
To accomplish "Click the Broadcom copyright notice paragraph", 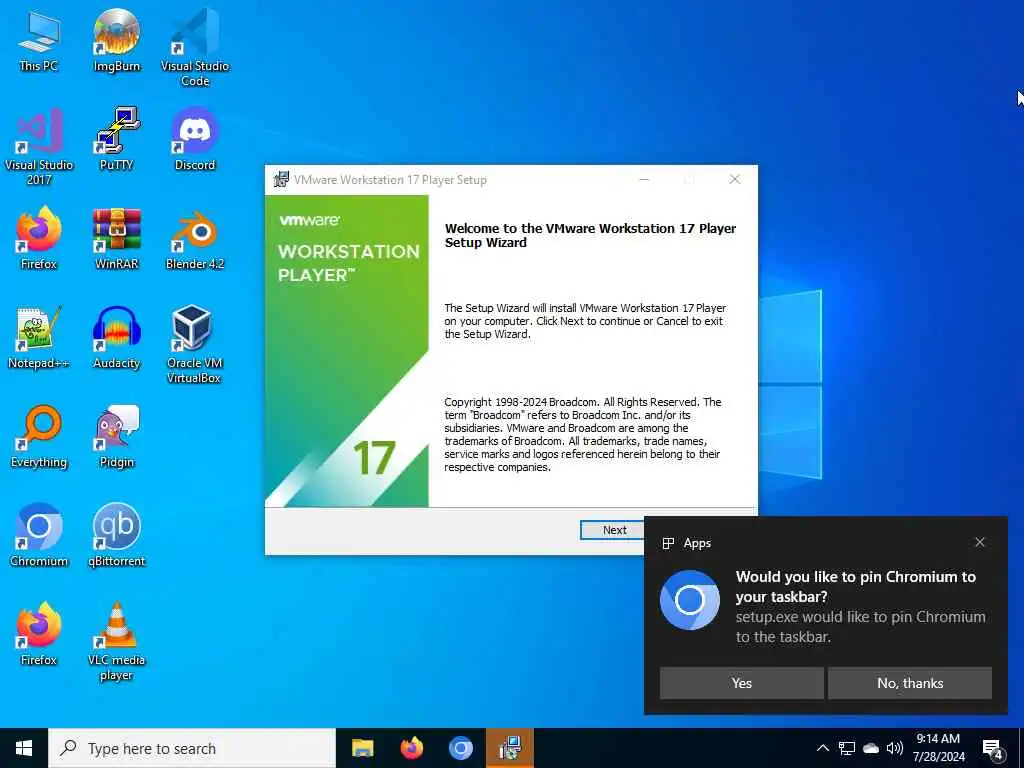I will (x=583, y=434).
